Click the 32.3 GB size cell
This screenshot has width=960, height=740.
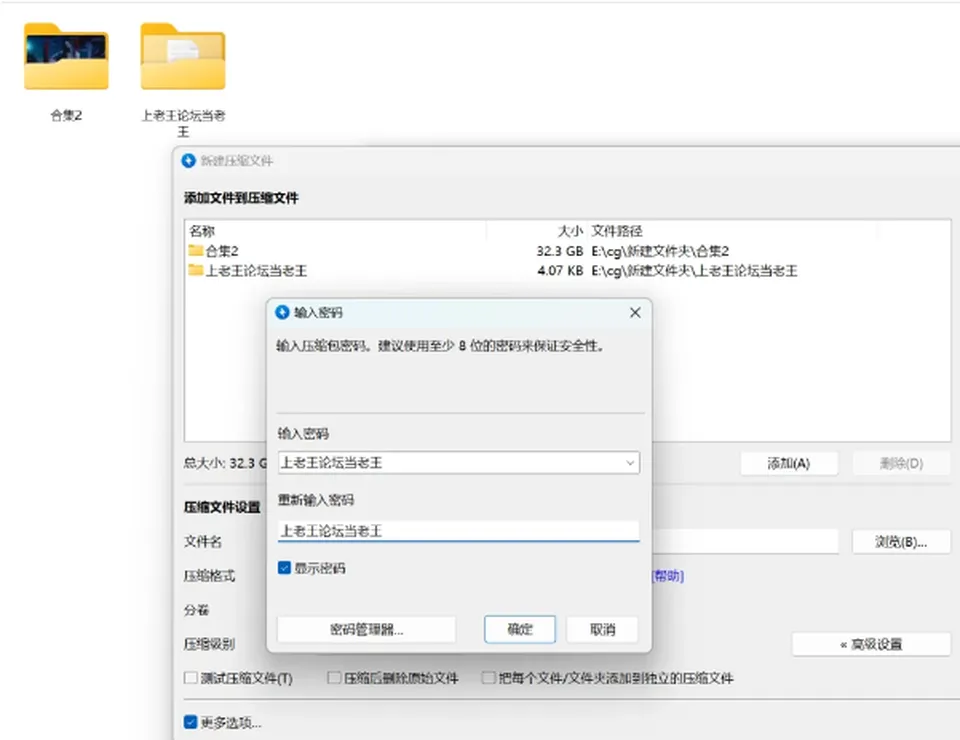tap(560, 251)
